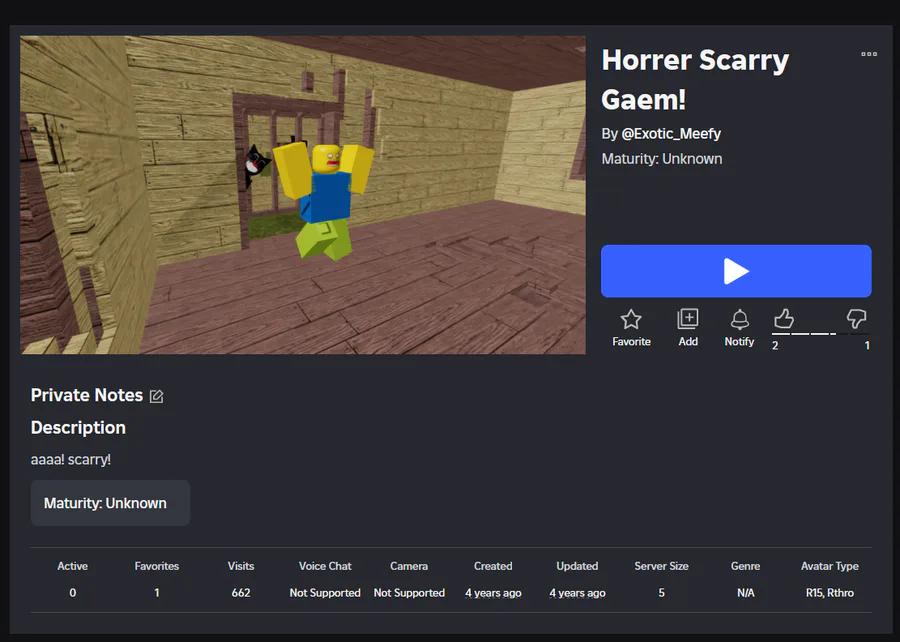
Task: Add the game to profile
Action: [x=688, y=318]
